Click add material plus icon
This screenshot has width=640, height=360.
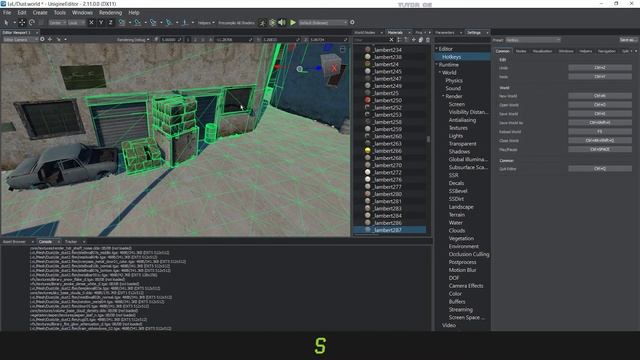[x=413, y=40]
